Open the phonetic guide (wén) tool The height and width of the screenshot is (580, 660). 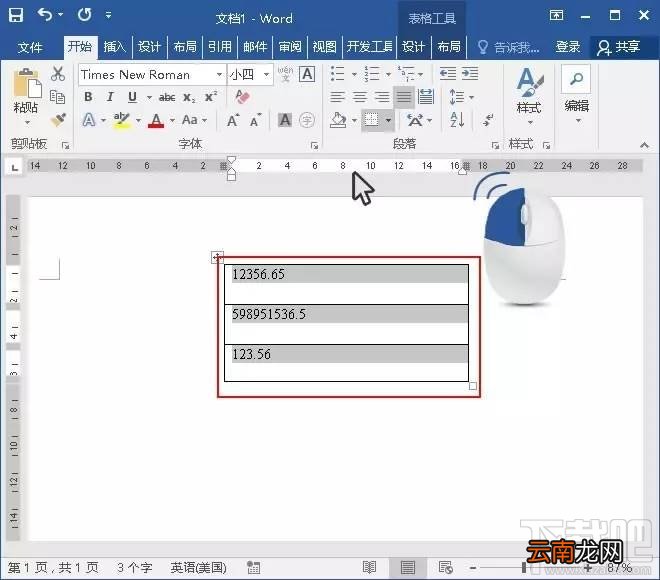pos(285,74)
